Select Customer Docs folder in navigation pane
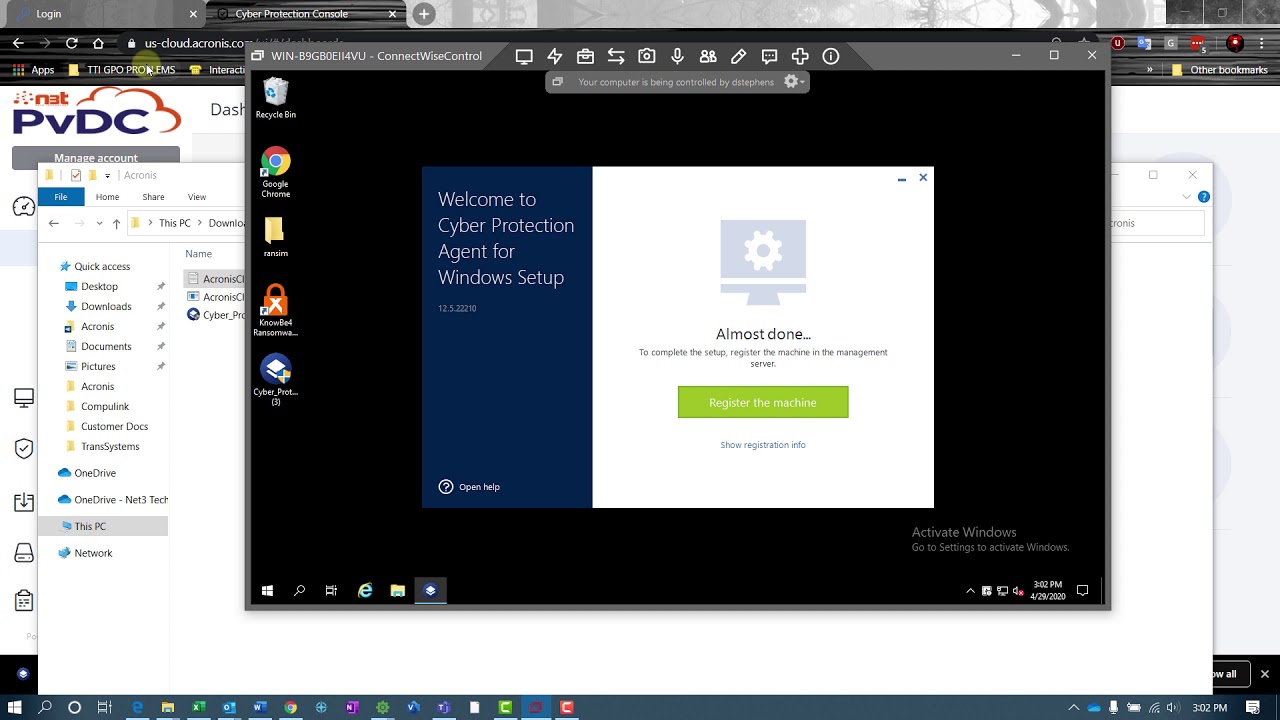 point(114,426)
